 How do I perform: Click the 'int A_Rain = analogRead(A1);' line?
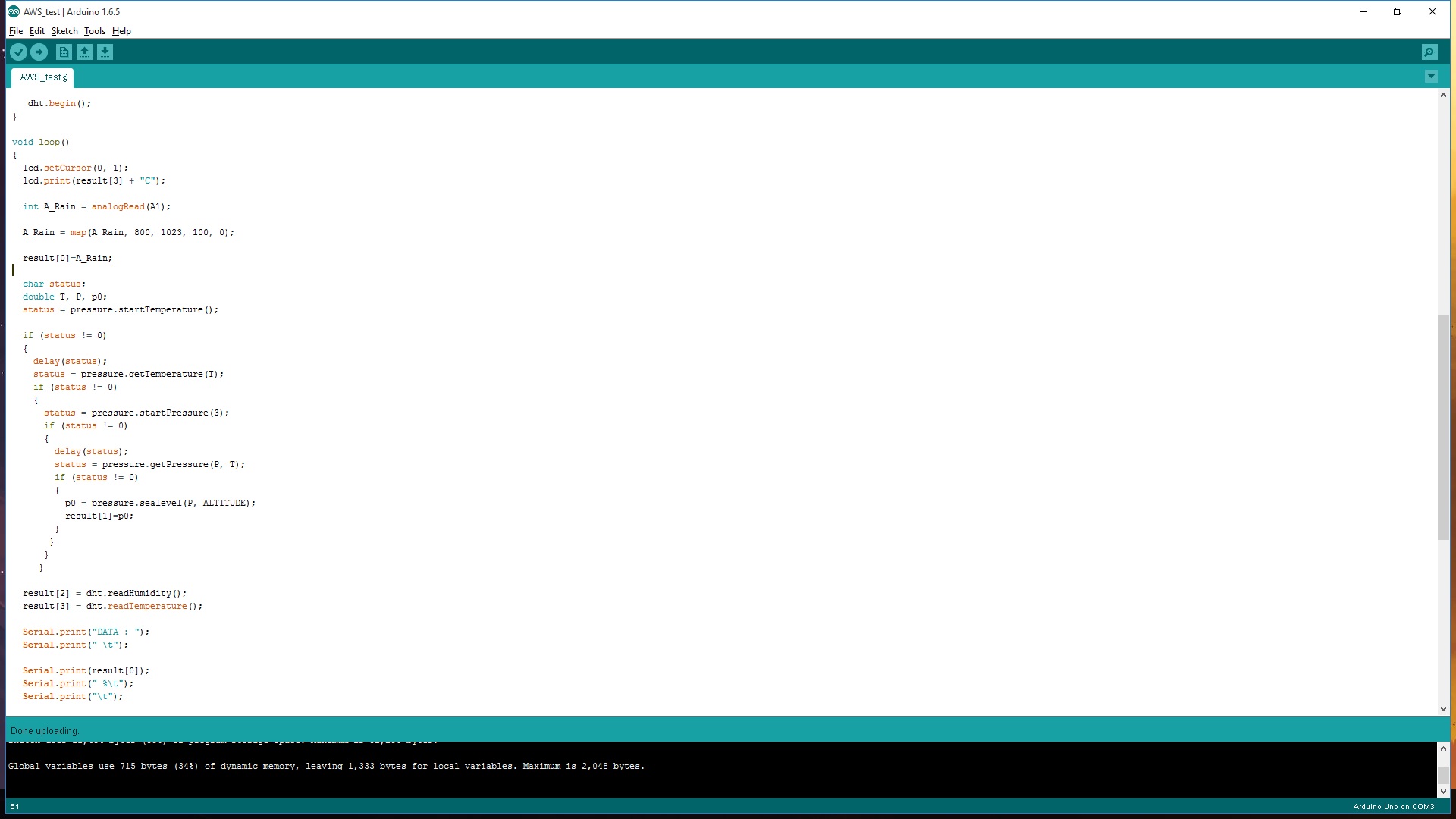(96, 207)
